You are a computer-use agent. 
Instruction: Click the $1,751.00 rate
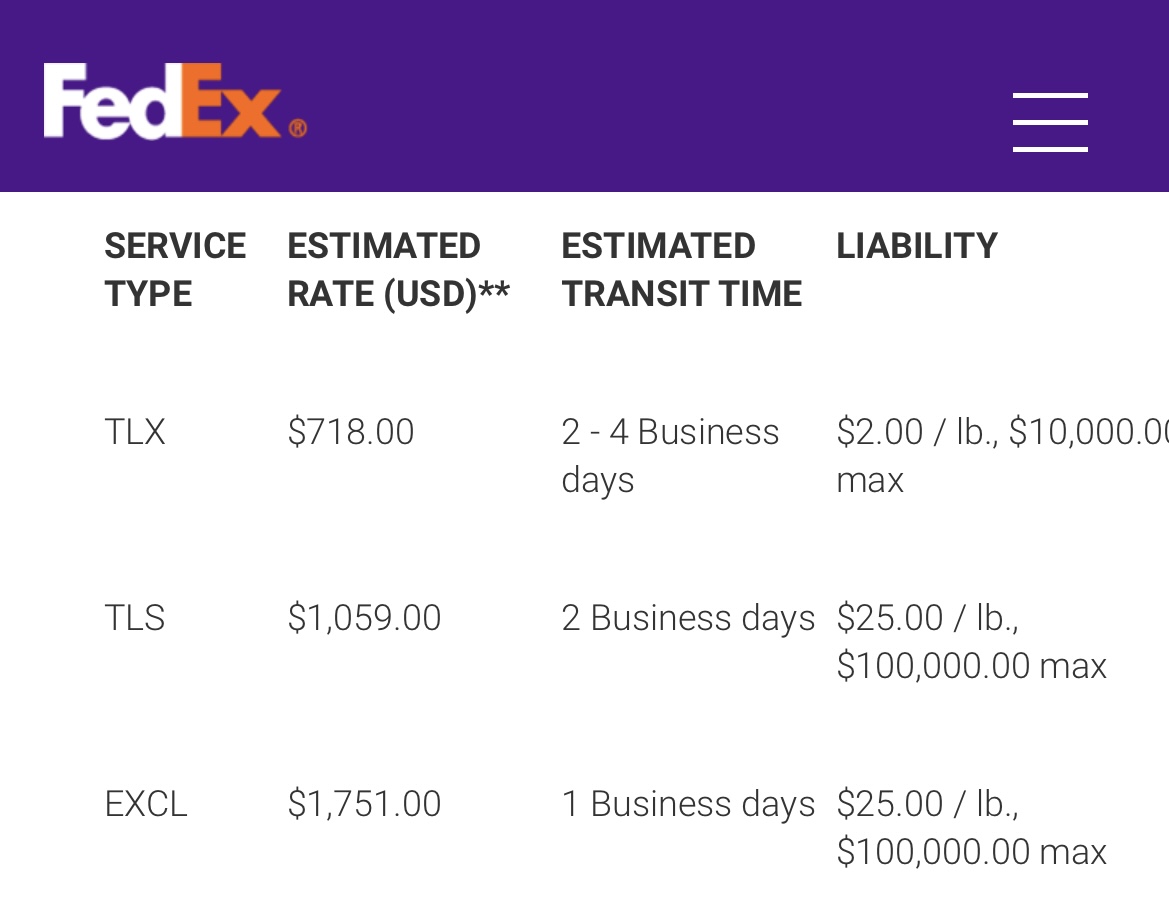(364, 804)
